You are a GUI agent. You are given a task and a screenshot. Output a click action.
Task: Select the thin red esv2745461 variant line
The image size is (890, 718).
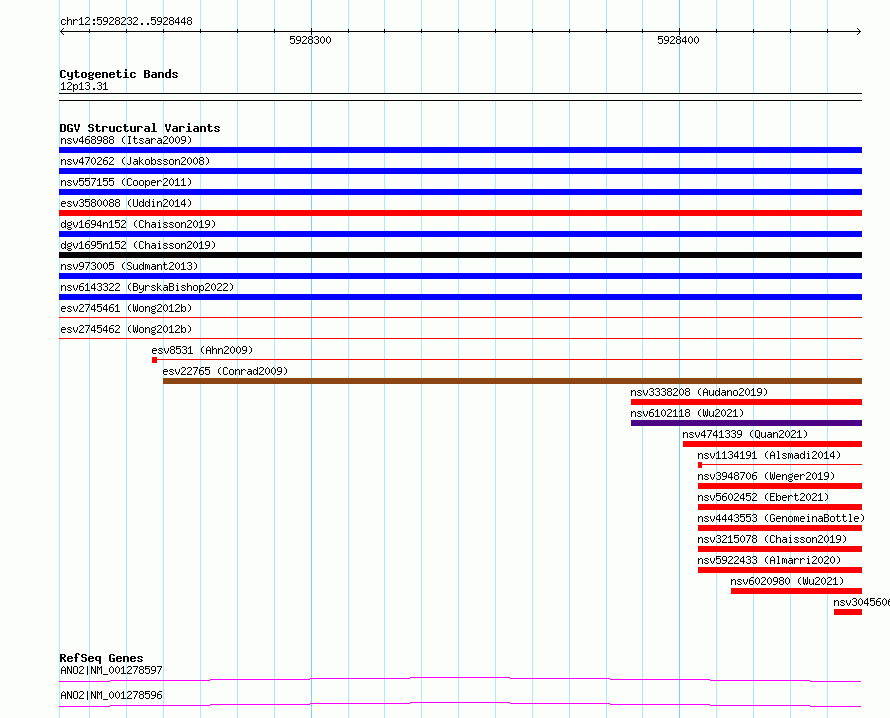460,318
